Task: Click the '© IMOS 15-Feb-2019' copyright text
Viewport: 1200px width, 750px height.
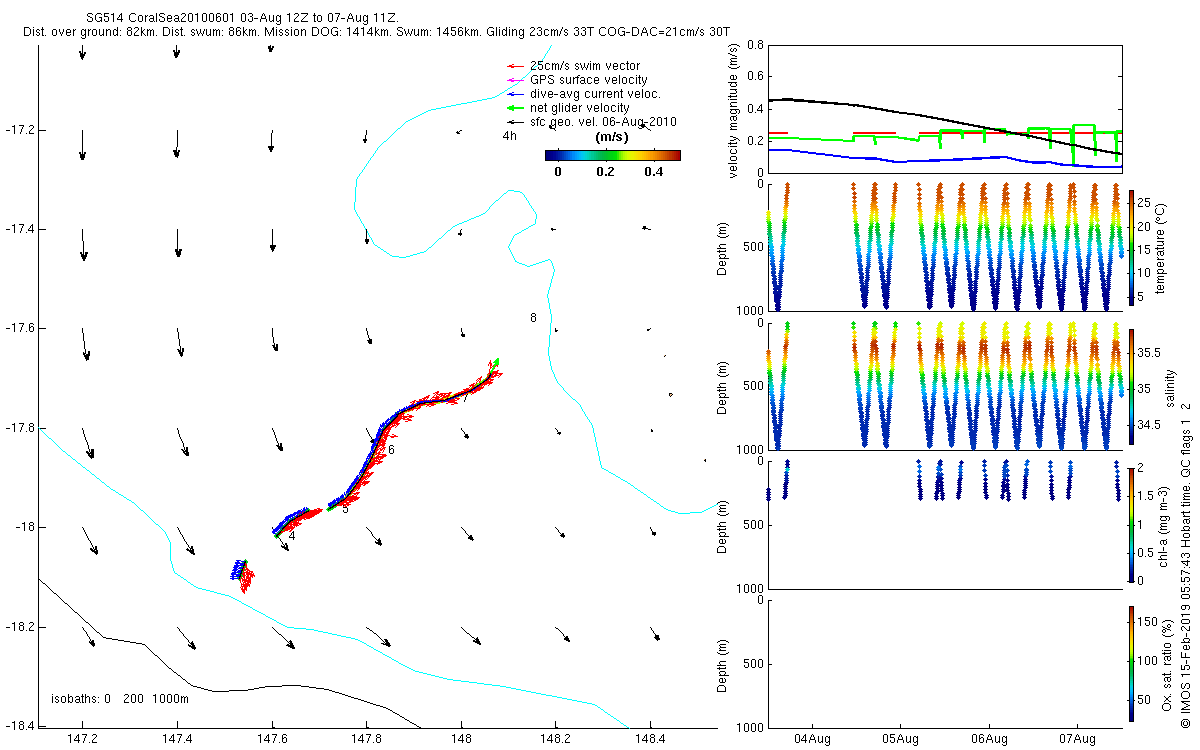Action: click(1187, 666)
